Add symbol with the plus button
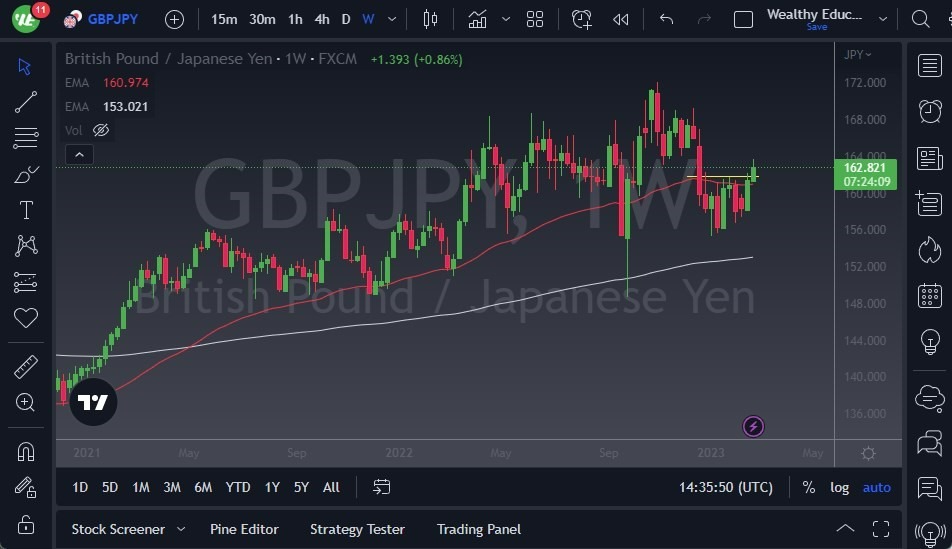952x549 pixels. coord(174,19)
